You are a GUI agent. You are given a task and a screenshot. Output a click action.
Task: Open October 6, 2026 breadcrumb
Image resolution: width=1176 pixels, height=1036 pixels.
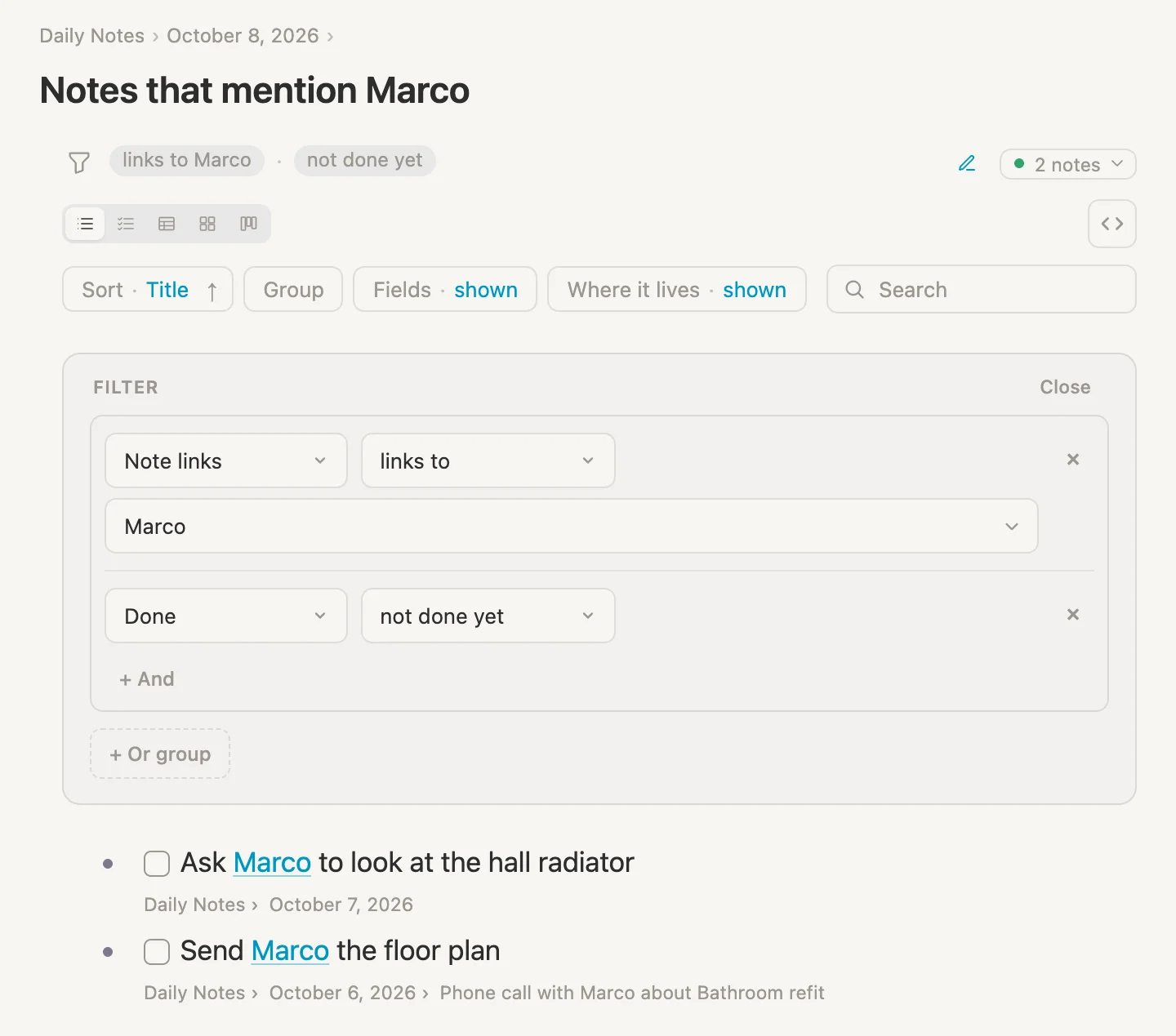click(343, 993)
